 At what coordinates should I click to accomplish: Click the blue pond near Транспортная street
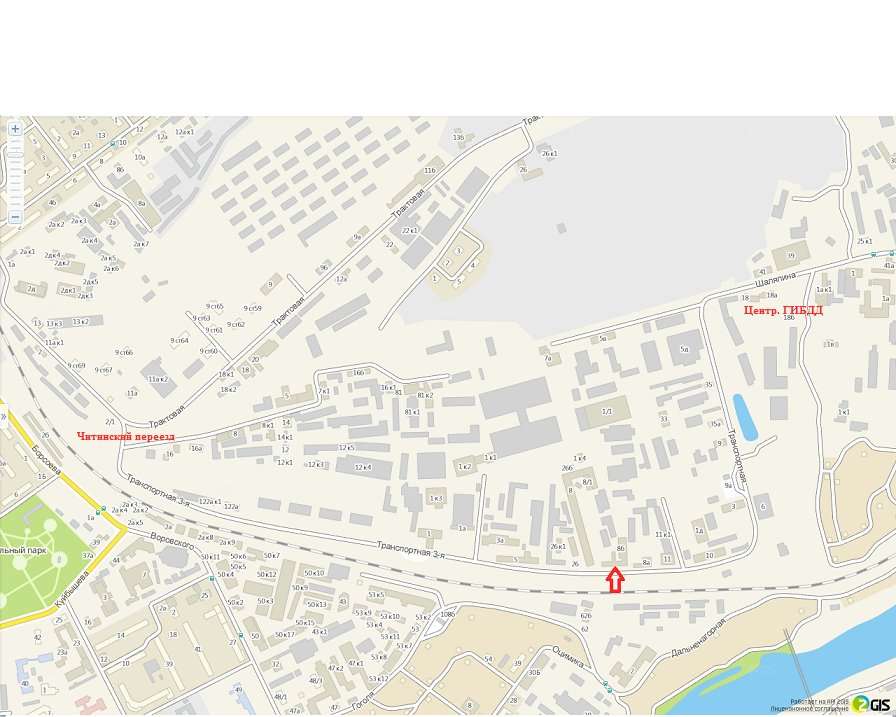click(x=745, y=417)
